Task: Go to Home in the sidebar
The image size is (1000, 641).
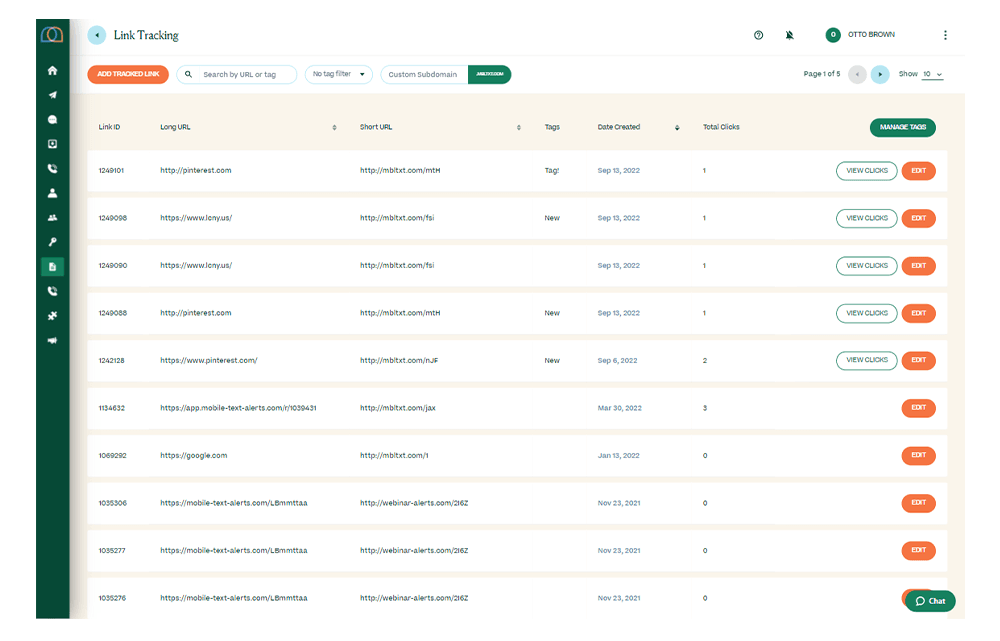Action: click(52, 71)
